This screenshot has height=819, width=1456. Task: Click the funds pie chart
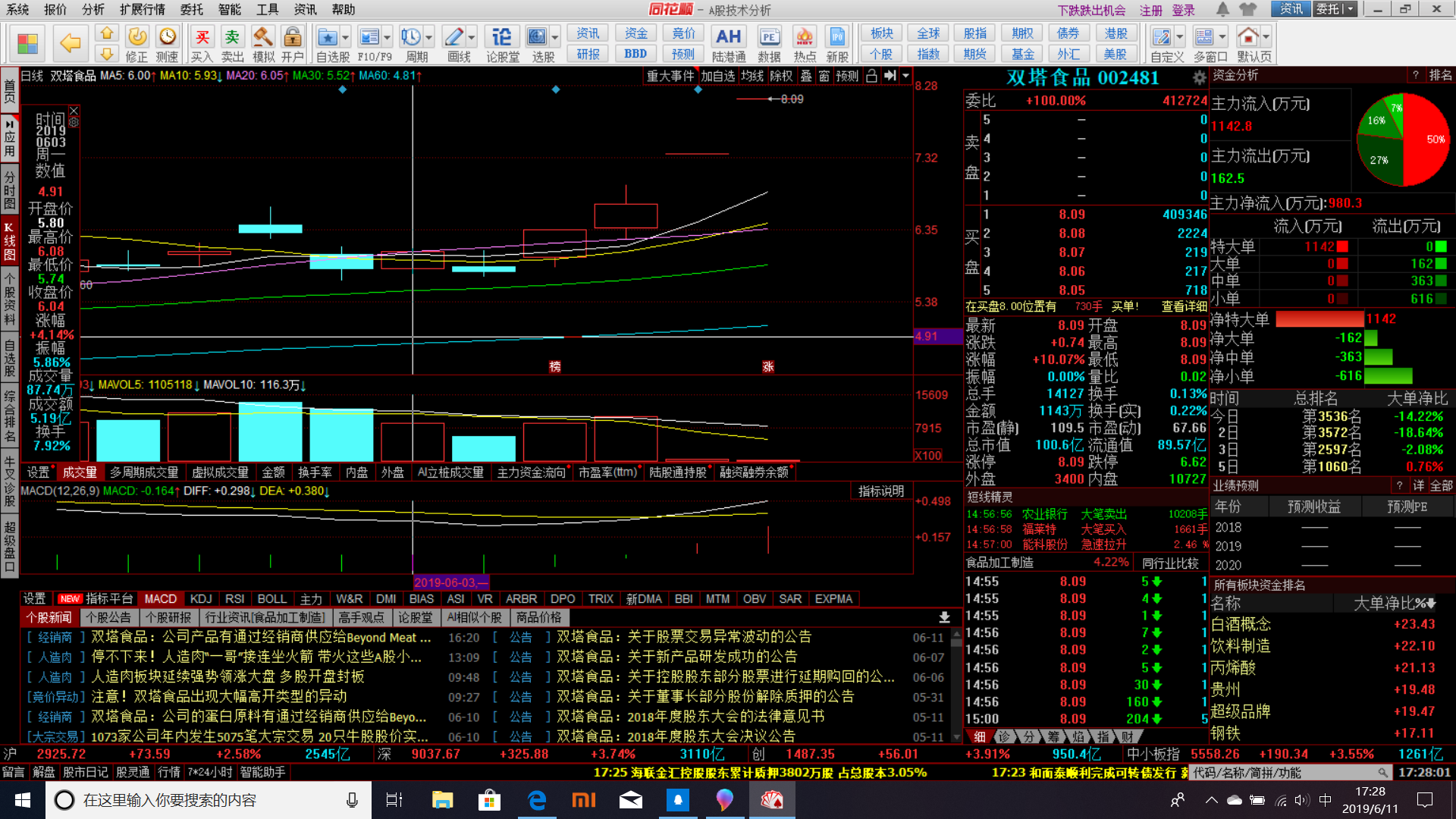coord(1403,140)
